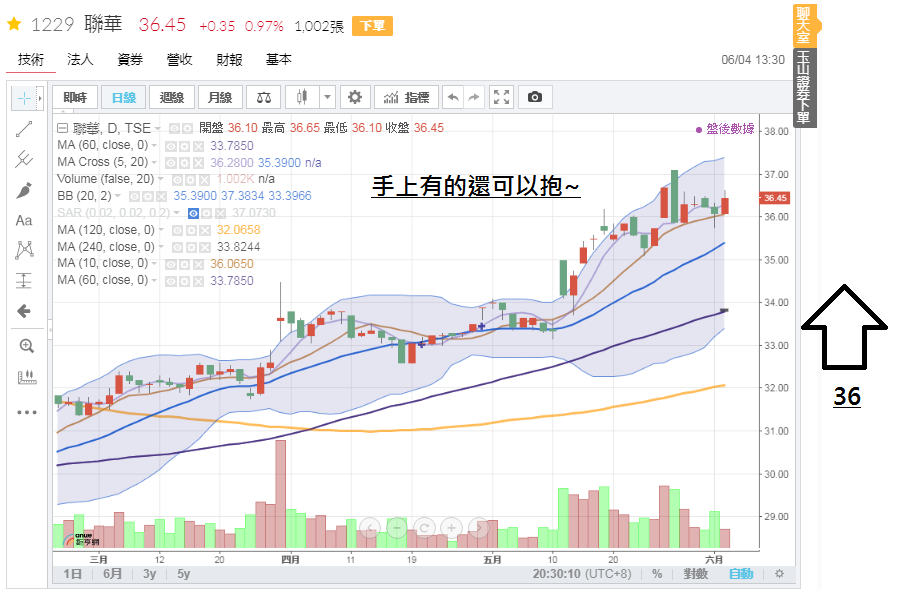Click the orange 下單 order button
The height and width of the screenshot is (600, 900).
[372, 26]
